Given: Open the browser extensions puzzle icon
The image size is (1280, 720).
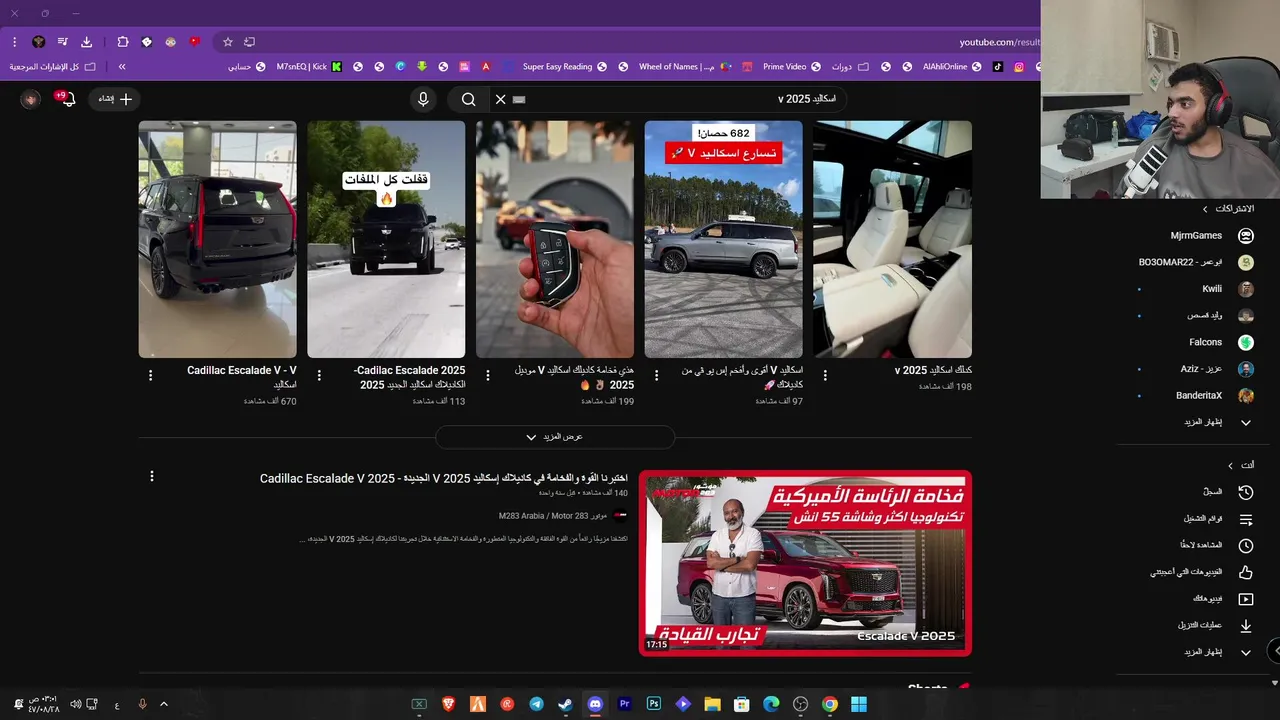Looking at the screenshot, I should tap(123, 42).
